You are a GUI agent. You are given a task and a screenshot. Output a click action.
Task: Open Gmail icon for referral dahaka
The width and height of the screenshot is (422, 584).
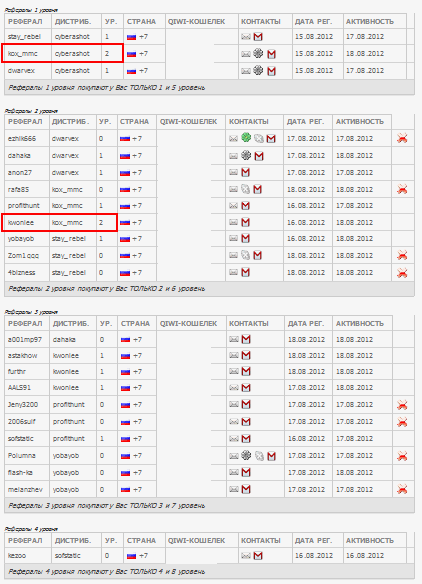coord(259,156)
